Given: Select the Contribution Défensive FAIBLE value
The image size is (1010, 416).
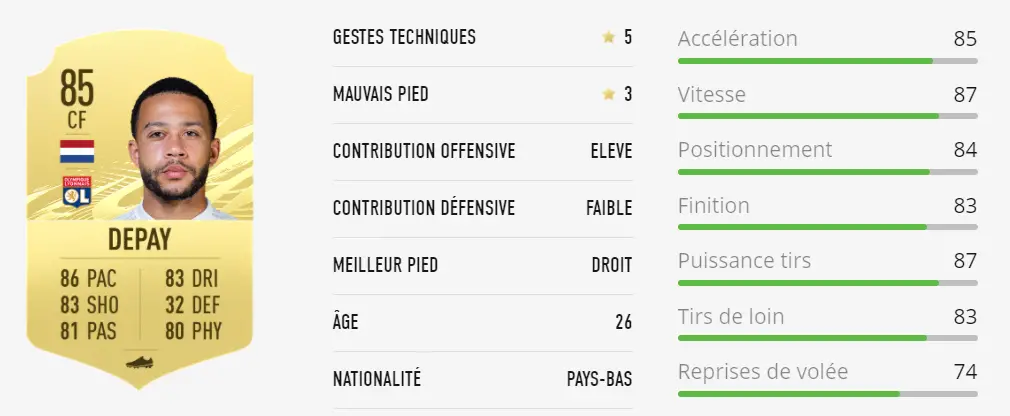Looking at the screenshot, I should point(609,208).
